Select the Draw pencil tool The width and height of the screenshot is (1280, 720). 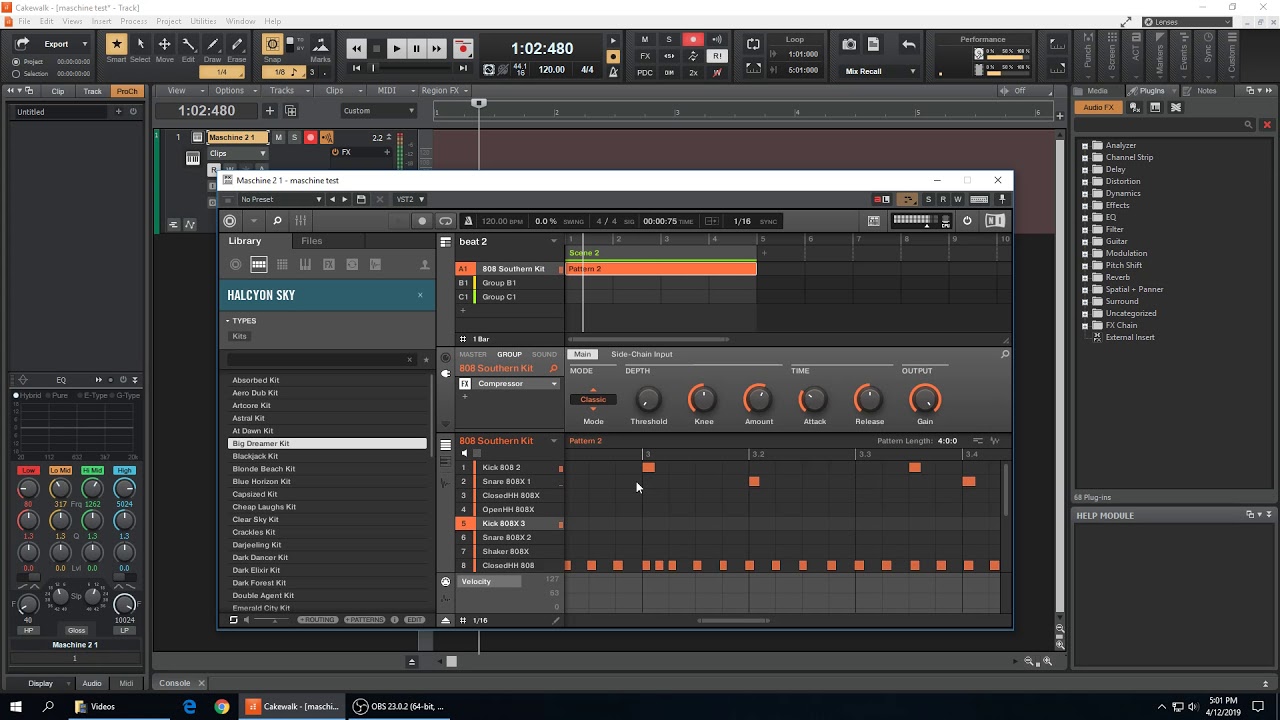point(213,44)
